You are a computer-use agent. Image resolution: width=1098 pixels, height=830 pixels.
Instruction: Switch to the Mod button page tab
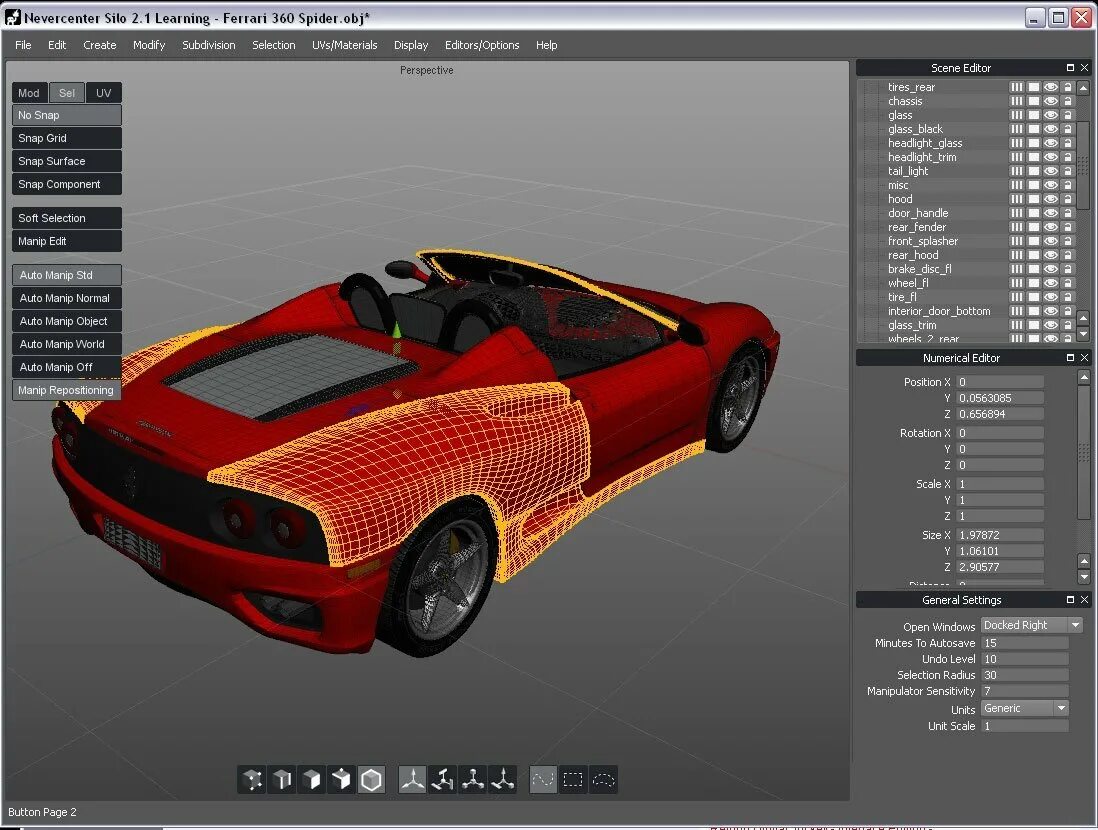29,92
